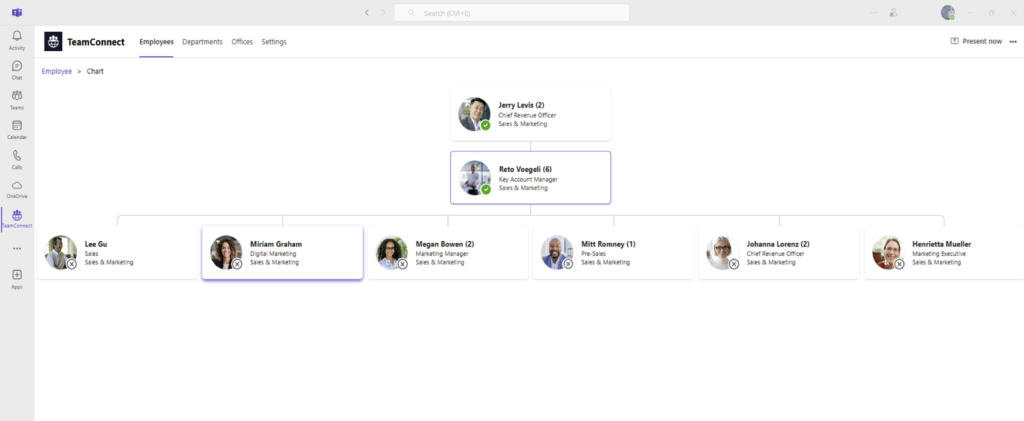Switch to the Departments tab

click(202, 42)
